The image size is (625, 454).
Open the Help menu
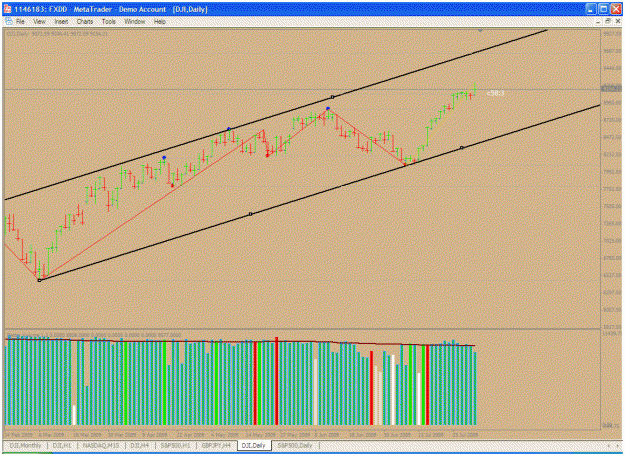pyautogui.click(x=159, y=22)
